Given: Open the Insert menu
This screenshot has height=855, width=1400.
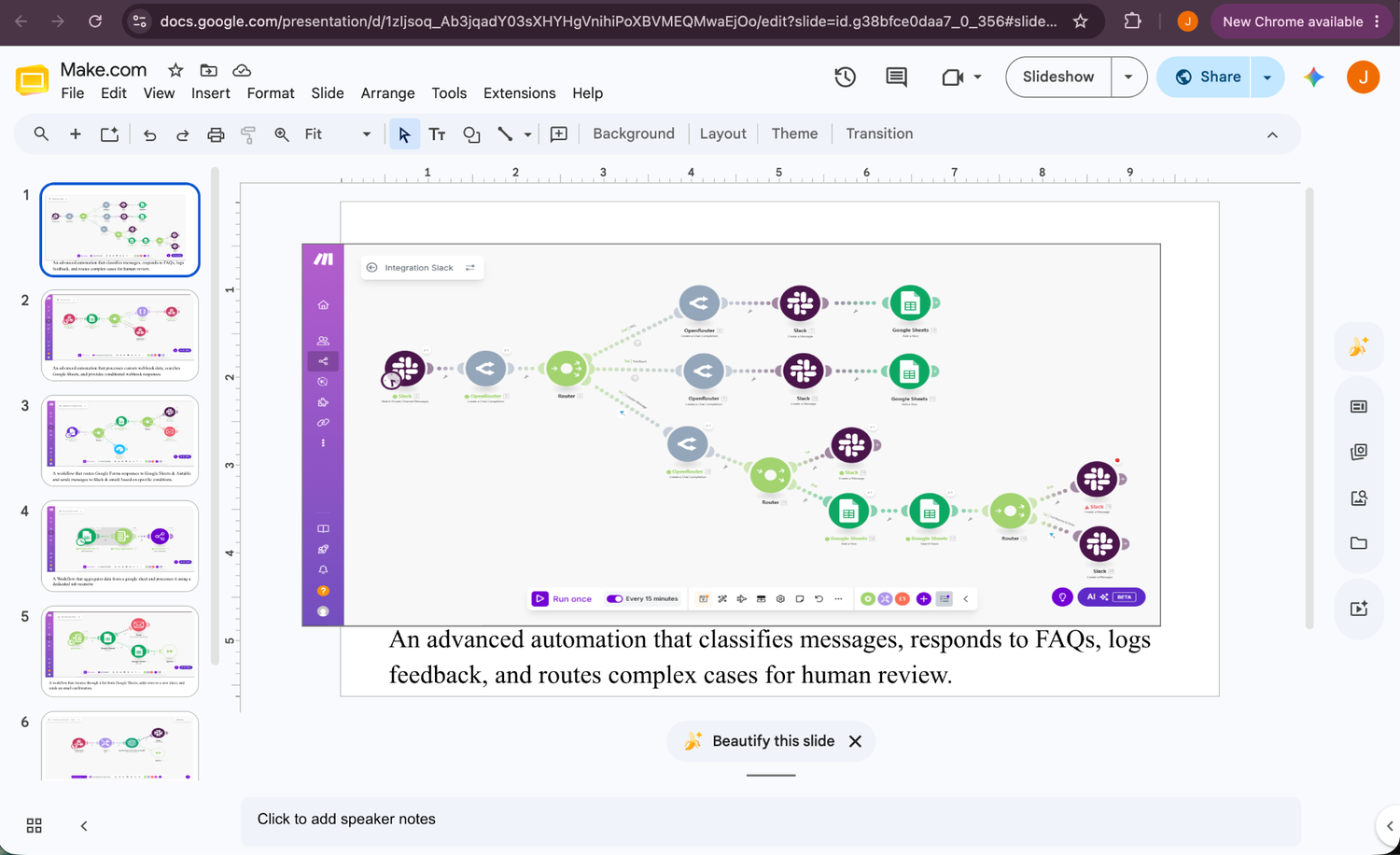Looking at the screenshot, I should tap(211, 93).
